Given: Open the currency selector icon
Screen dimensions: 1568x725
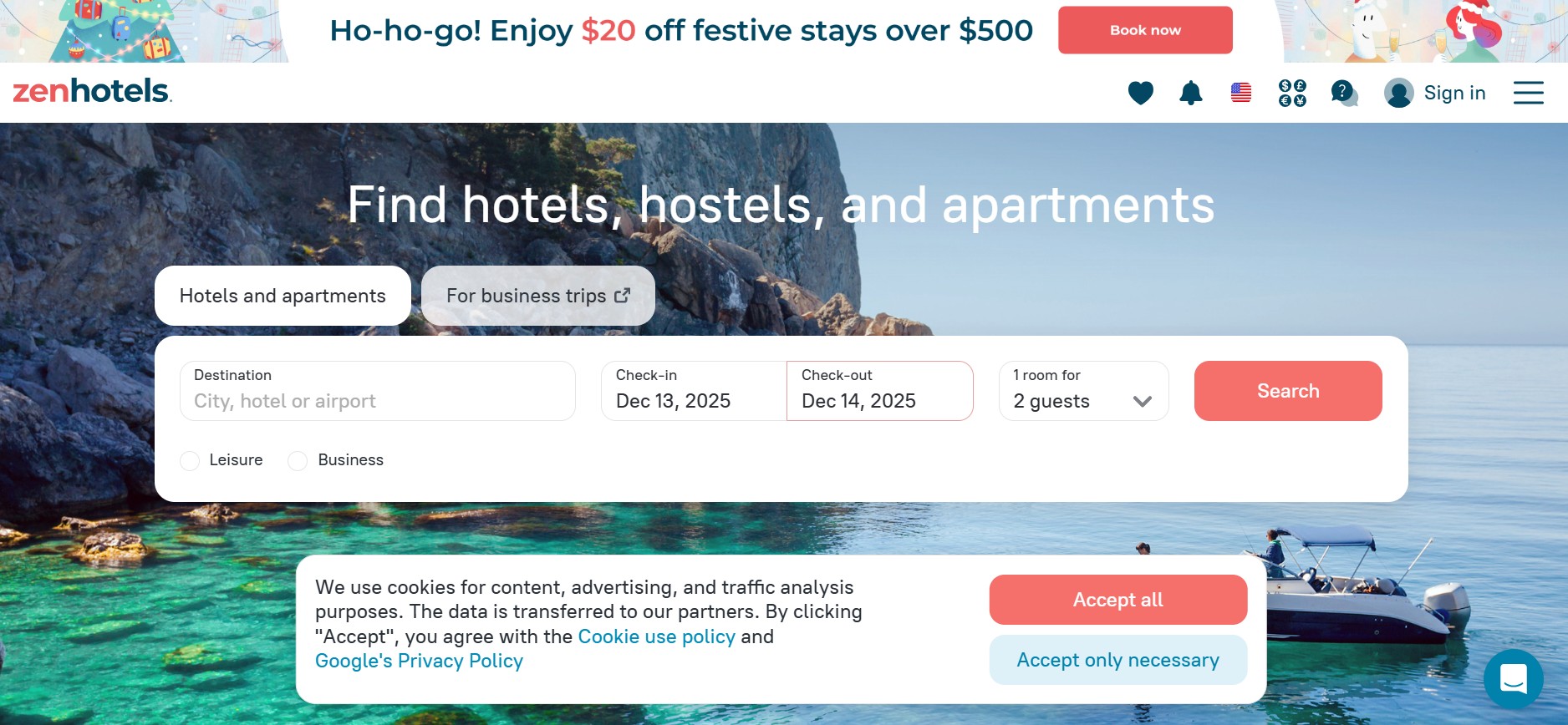Looking at the screenshot, I should pos(1292,93).
